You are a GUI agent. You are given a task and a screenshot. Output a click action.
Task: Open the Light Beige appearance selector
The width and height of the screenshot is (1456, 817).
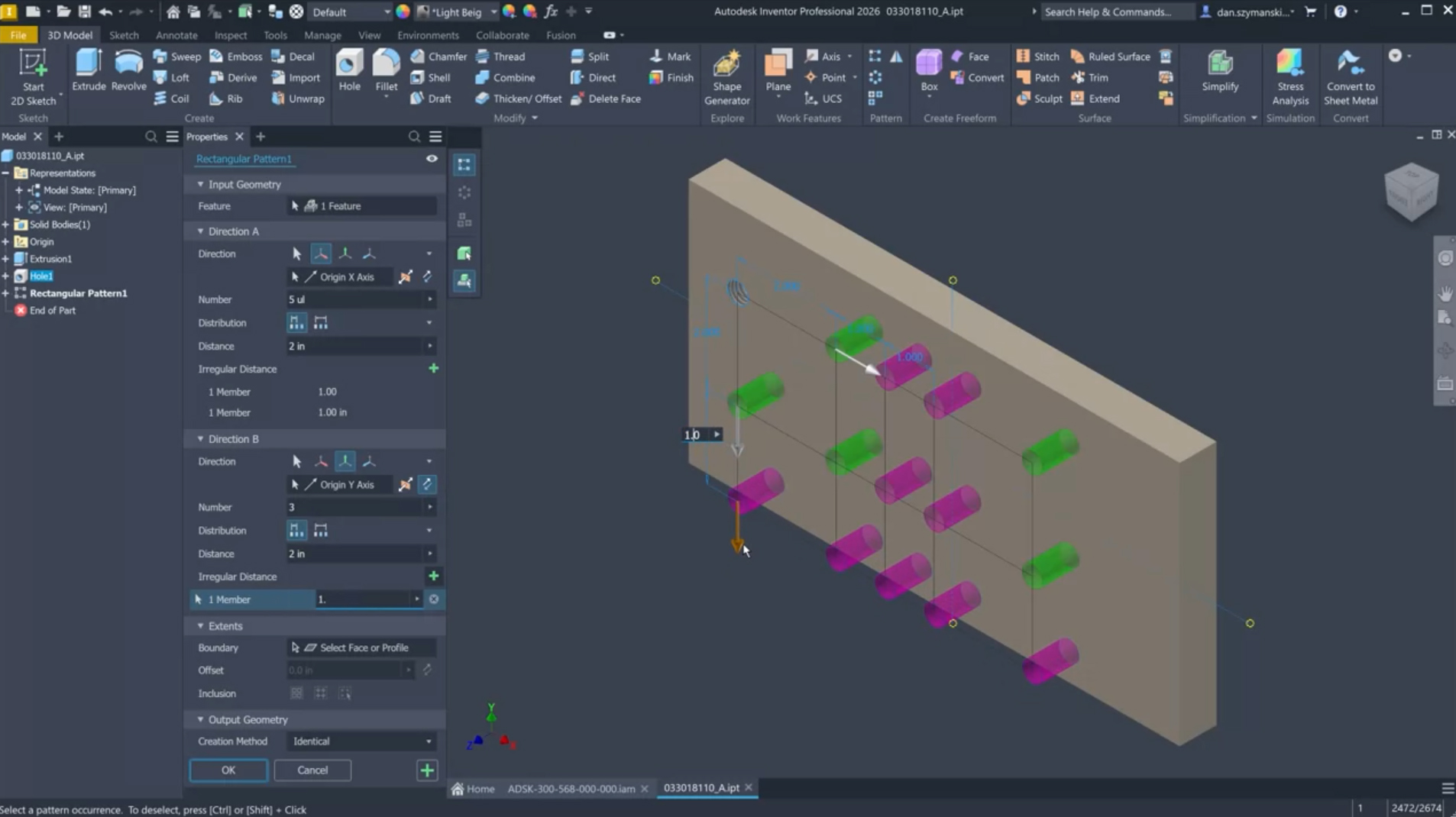pyautogui.click(x=458, y=11)
